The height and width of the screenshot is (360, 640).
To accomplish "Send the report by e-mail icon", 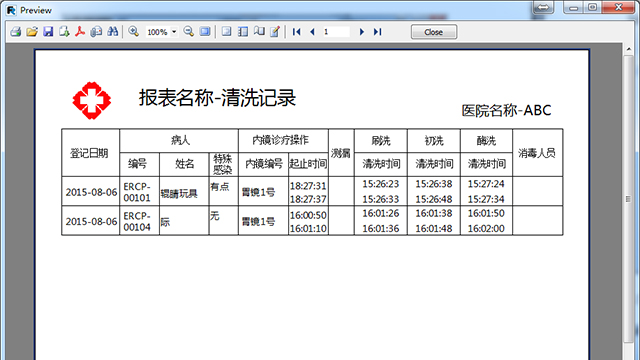I will point(96,31).
